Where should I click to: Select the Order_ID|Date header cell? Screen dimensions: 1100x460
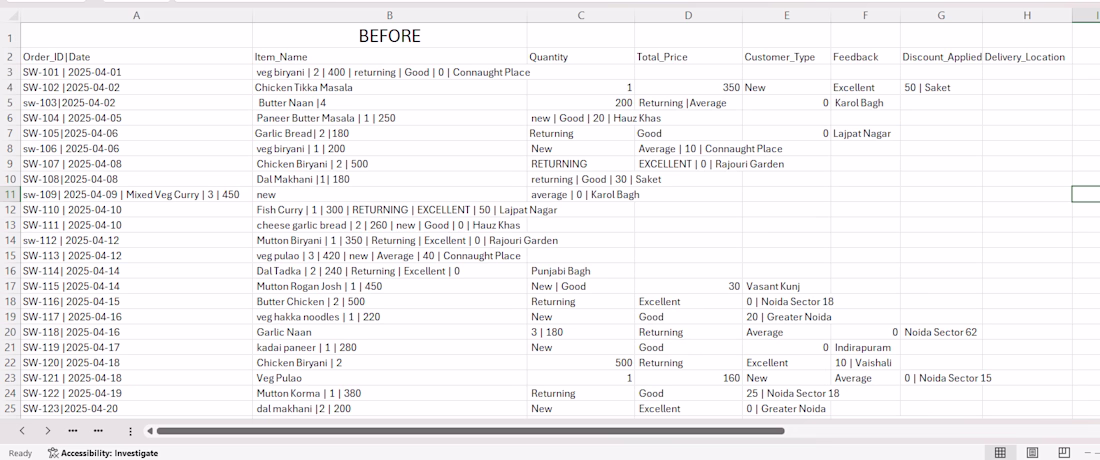[136, 57]
